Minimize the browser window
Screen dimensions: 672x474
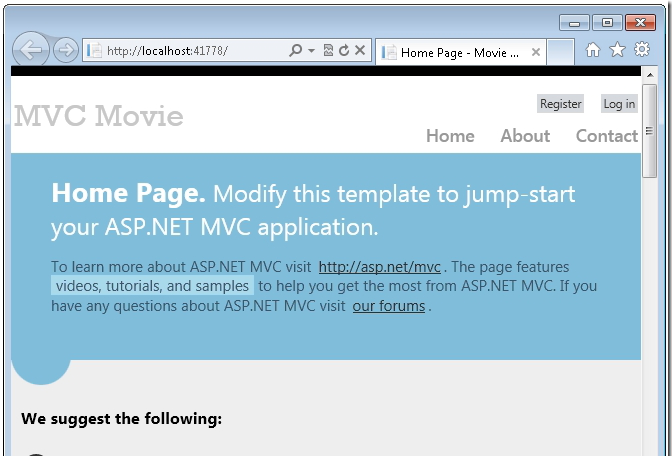pos(574,23)
